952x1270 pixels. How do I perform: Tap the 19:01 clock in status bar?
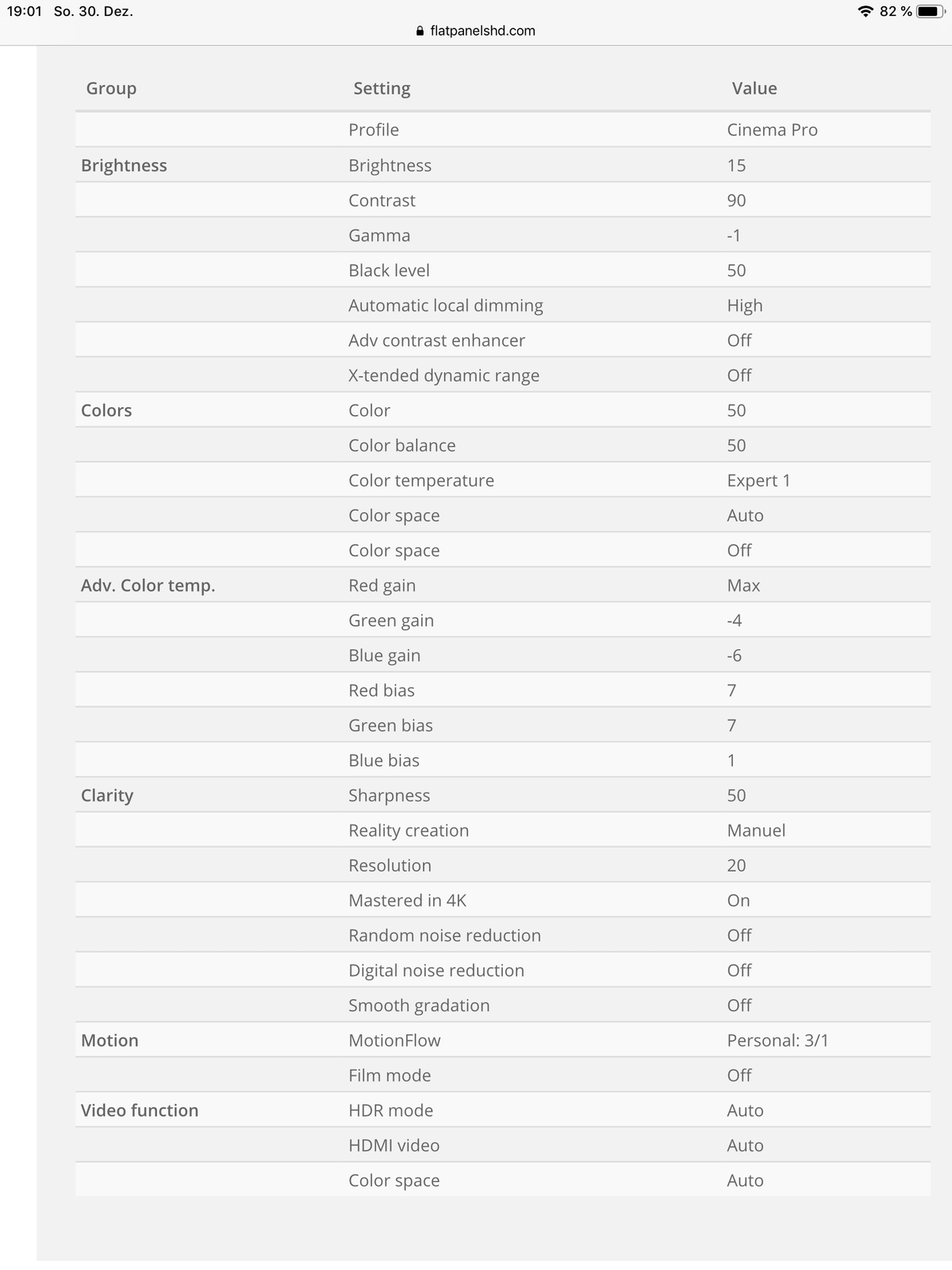pyautogui.click(x=25, y=12)
